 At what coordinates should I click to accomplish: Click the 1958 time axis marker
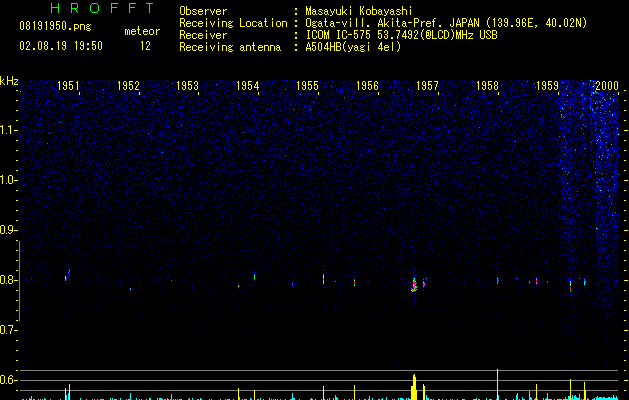click(487, 86)
